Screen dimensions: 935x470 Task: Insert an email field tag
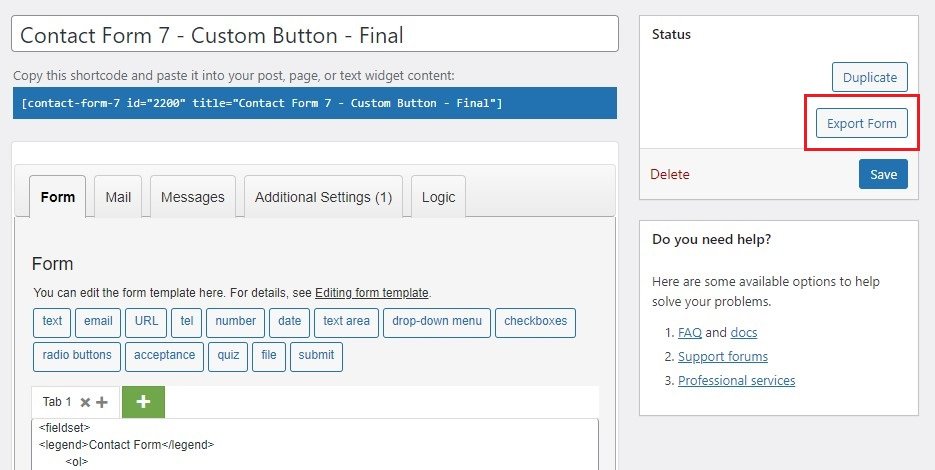pyautogui.click(x=98, y=322)
